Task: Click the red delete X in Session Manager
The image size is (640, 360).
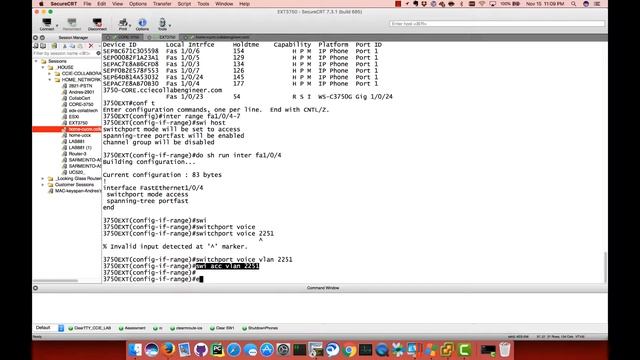Action: (x=91, y=46)
